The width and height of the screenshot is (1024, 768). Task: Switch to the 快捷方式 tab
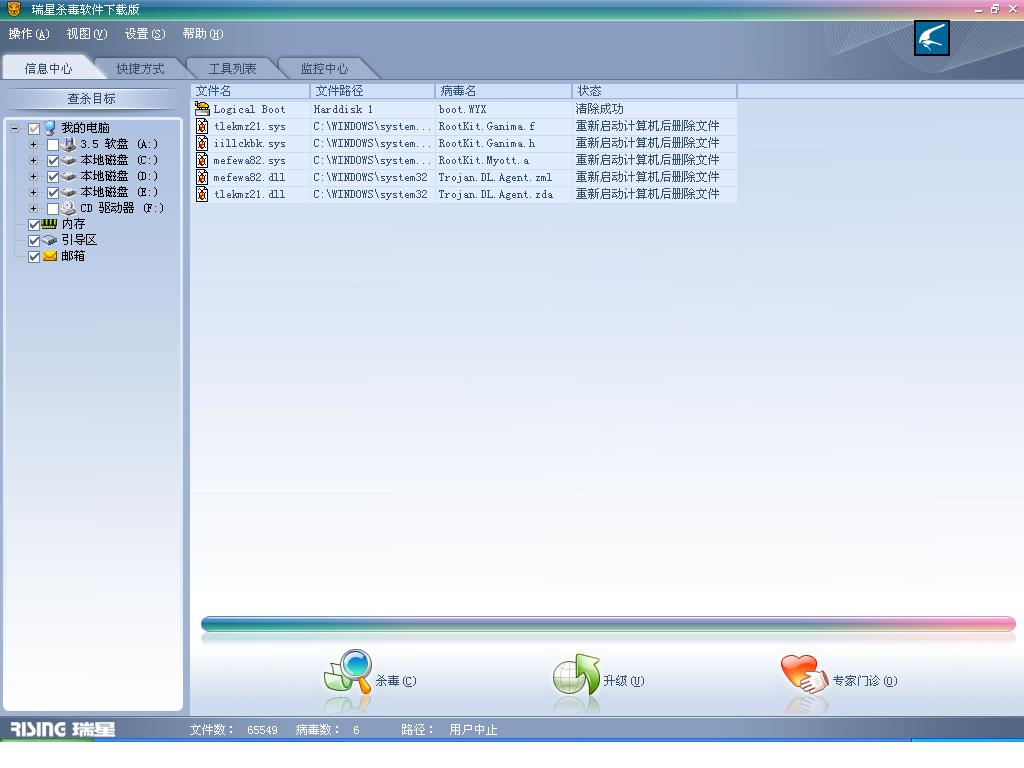point(140,69)
